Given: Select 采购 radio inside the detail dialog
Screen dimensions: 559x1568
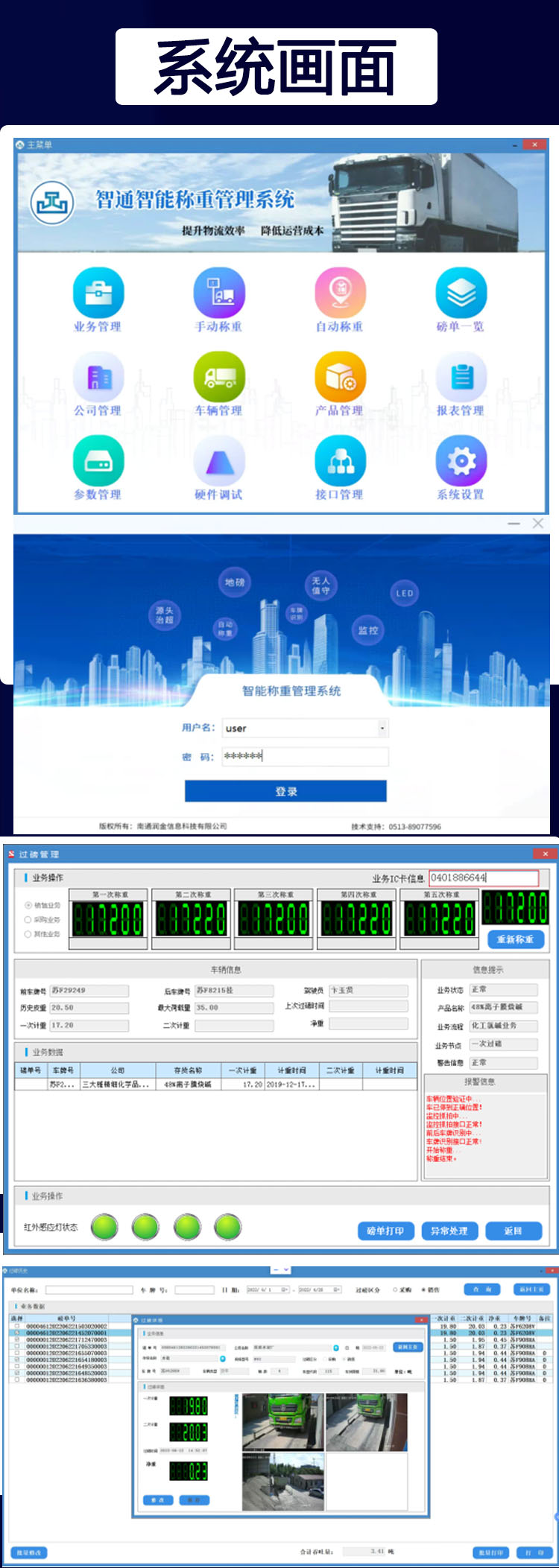Looking at the screenshot, I should point(324,1359).
